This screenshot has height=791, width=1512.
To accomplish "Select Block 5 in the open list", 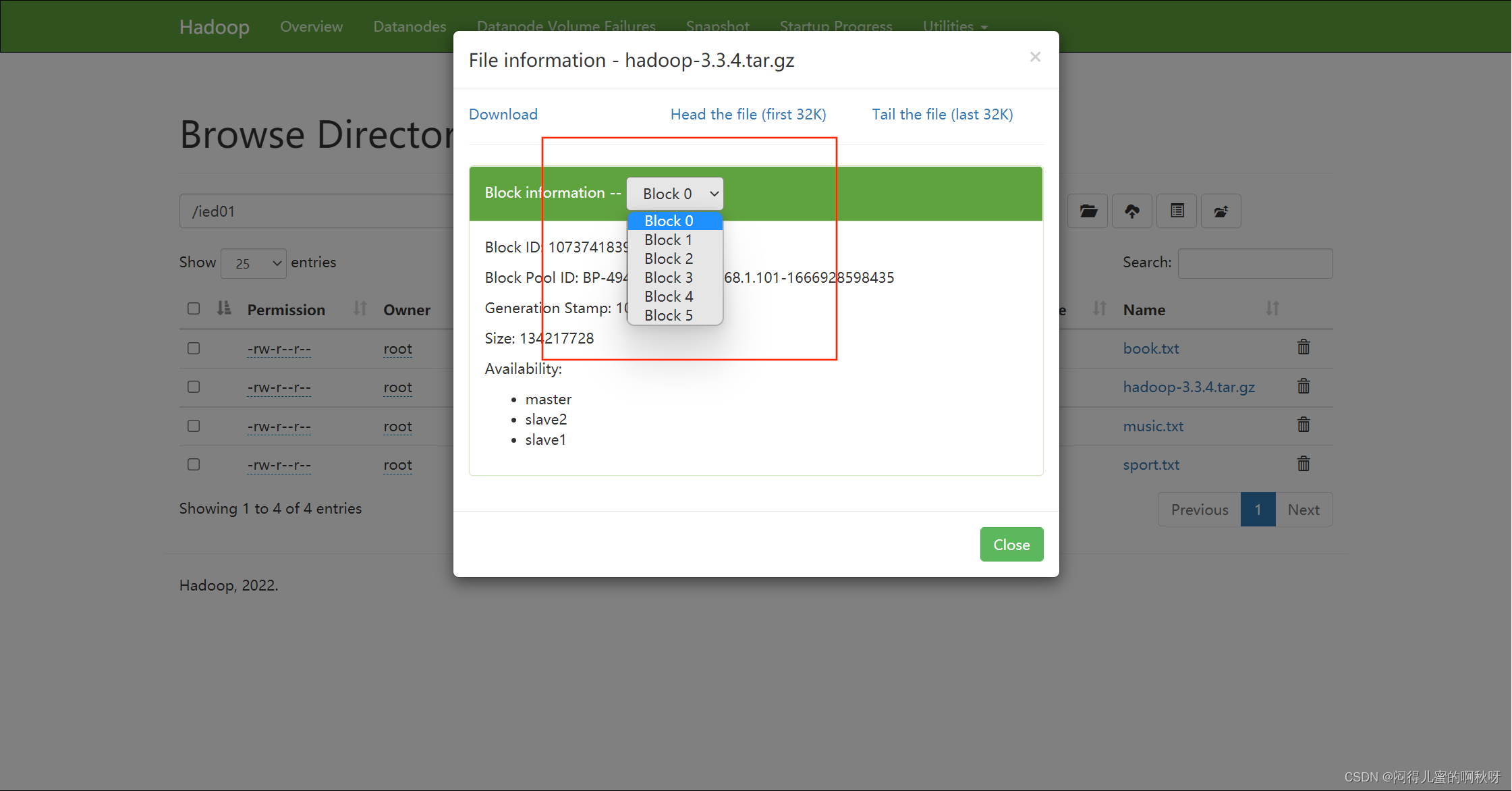I will (668, 315).
